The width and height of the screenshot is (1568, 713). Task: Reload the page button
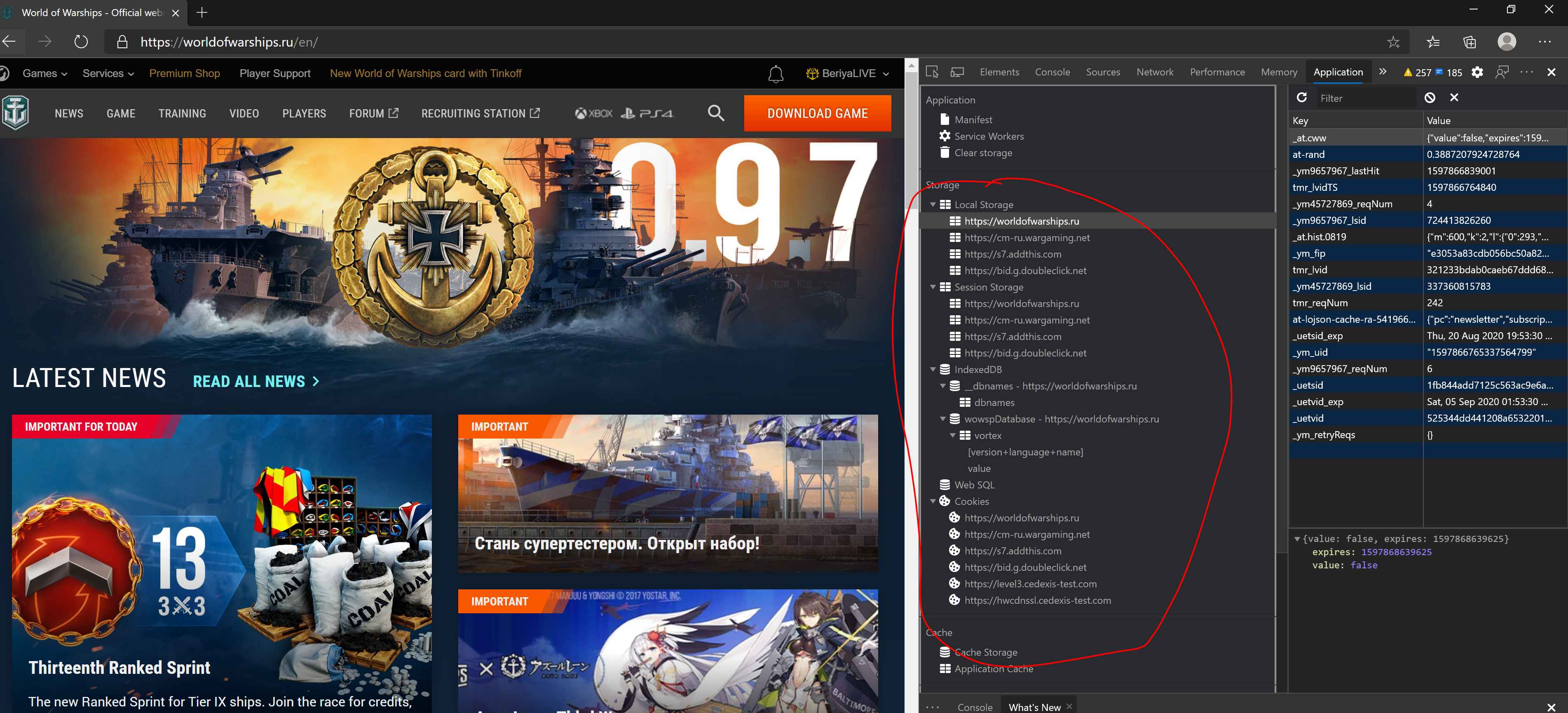point(81,42)
